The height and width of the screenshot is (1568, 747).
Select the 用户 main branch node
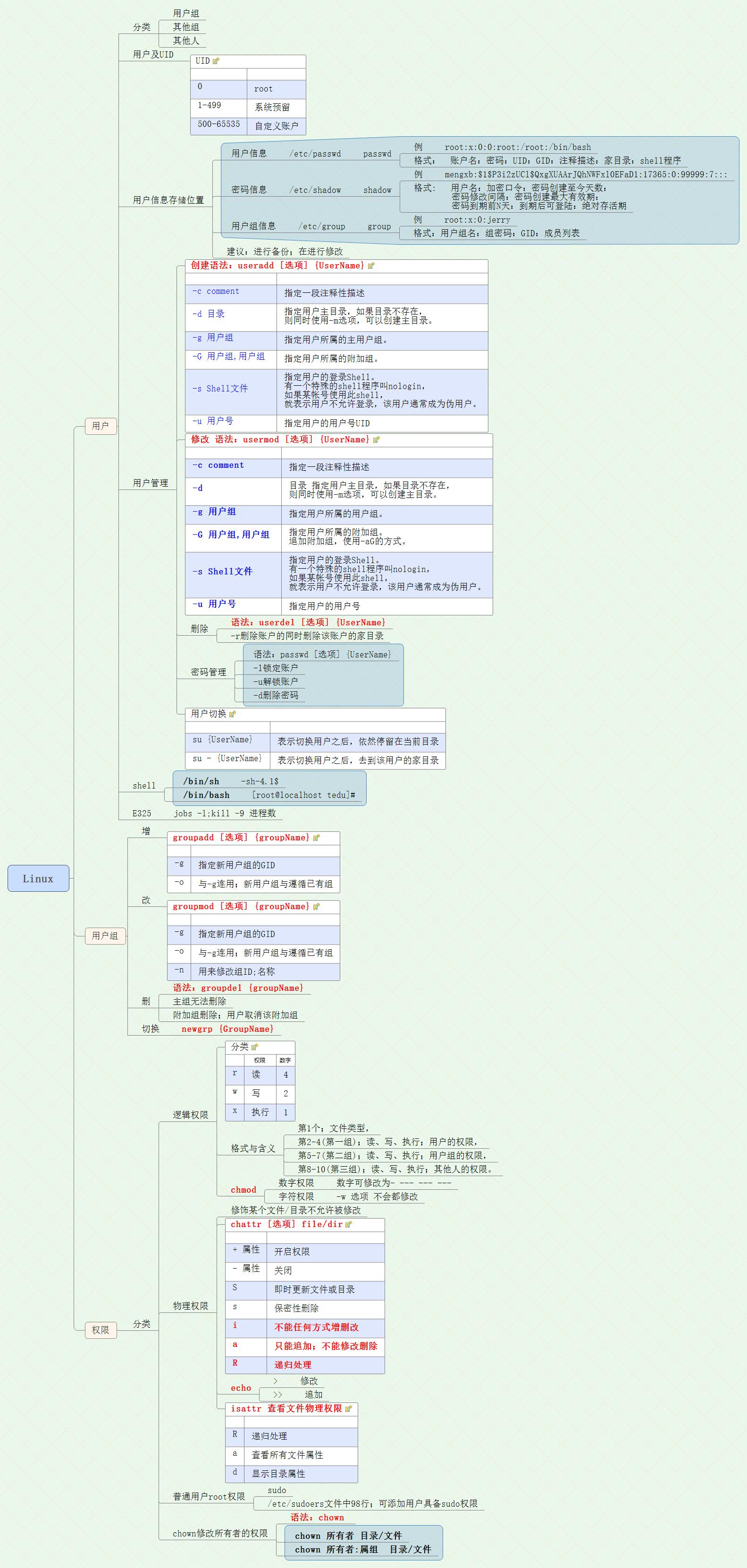(101, 425)
